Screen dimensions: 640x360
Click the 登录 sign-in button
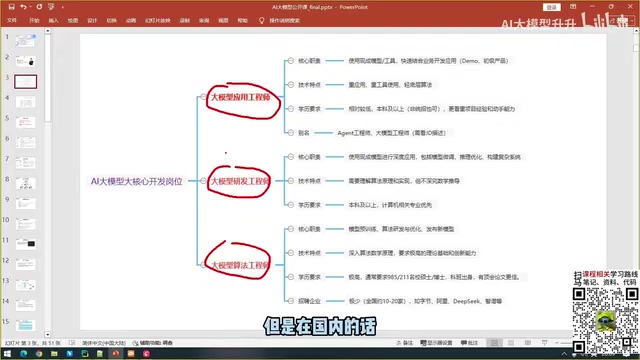point(551,7)
